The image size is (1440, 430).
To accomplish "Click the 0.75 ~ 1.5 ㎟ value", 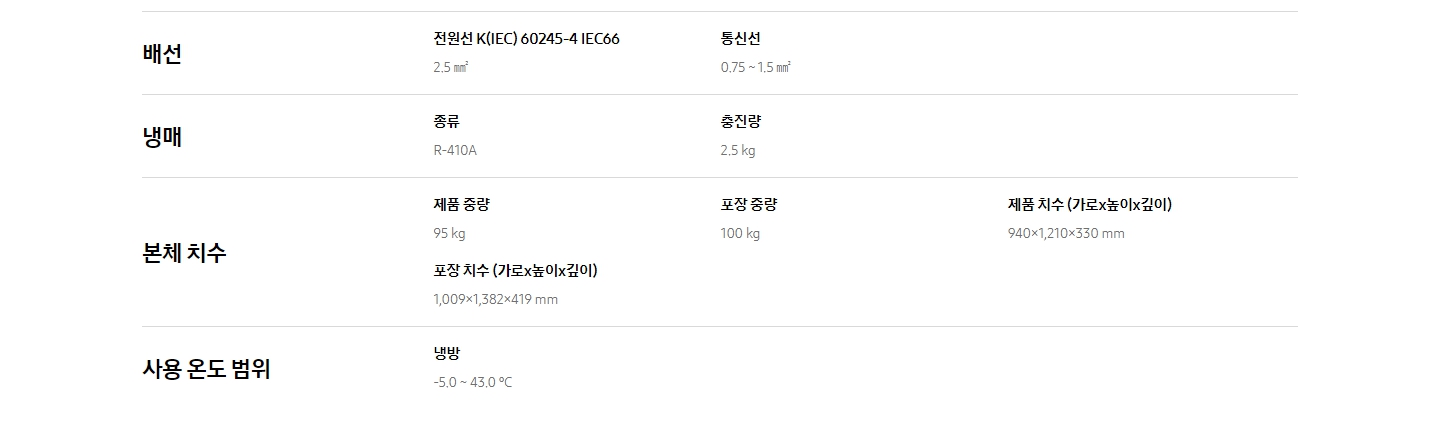I will (x=755, y=68).
